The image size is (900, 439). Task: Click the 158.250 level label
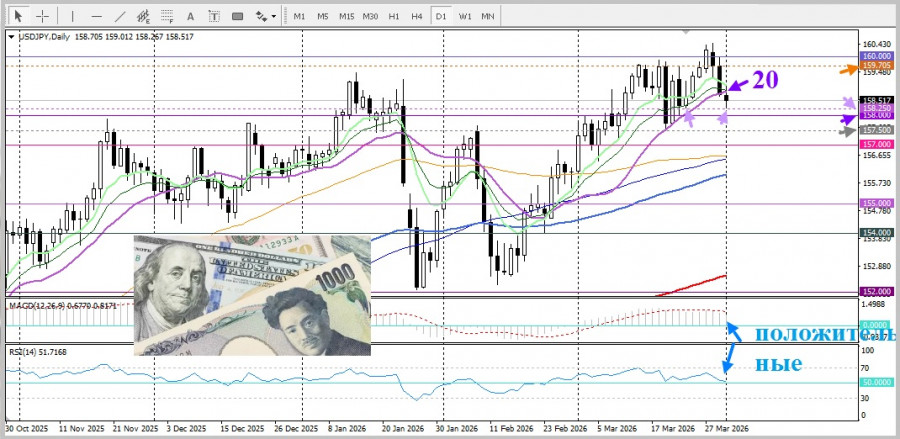coord(876,108)
